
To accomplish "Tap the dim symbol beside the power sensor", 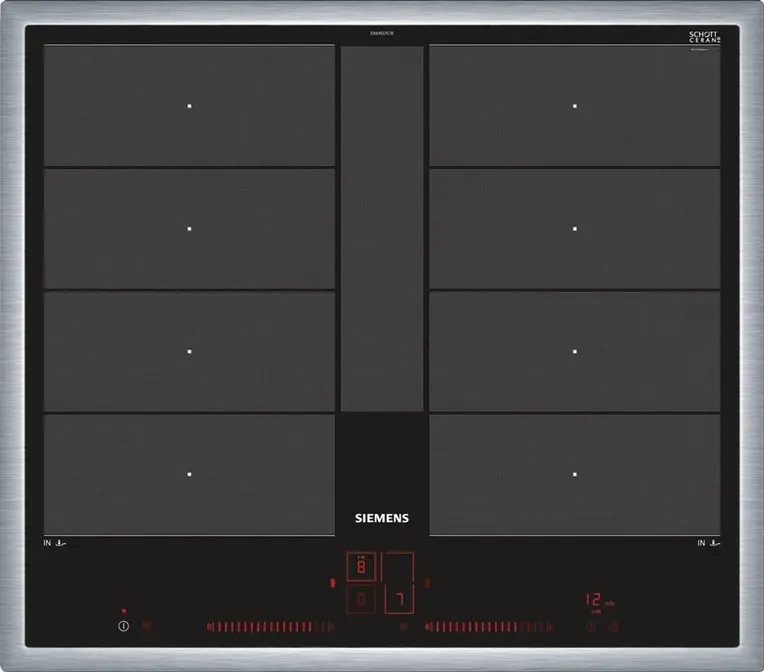I will [x=147, y=626].
